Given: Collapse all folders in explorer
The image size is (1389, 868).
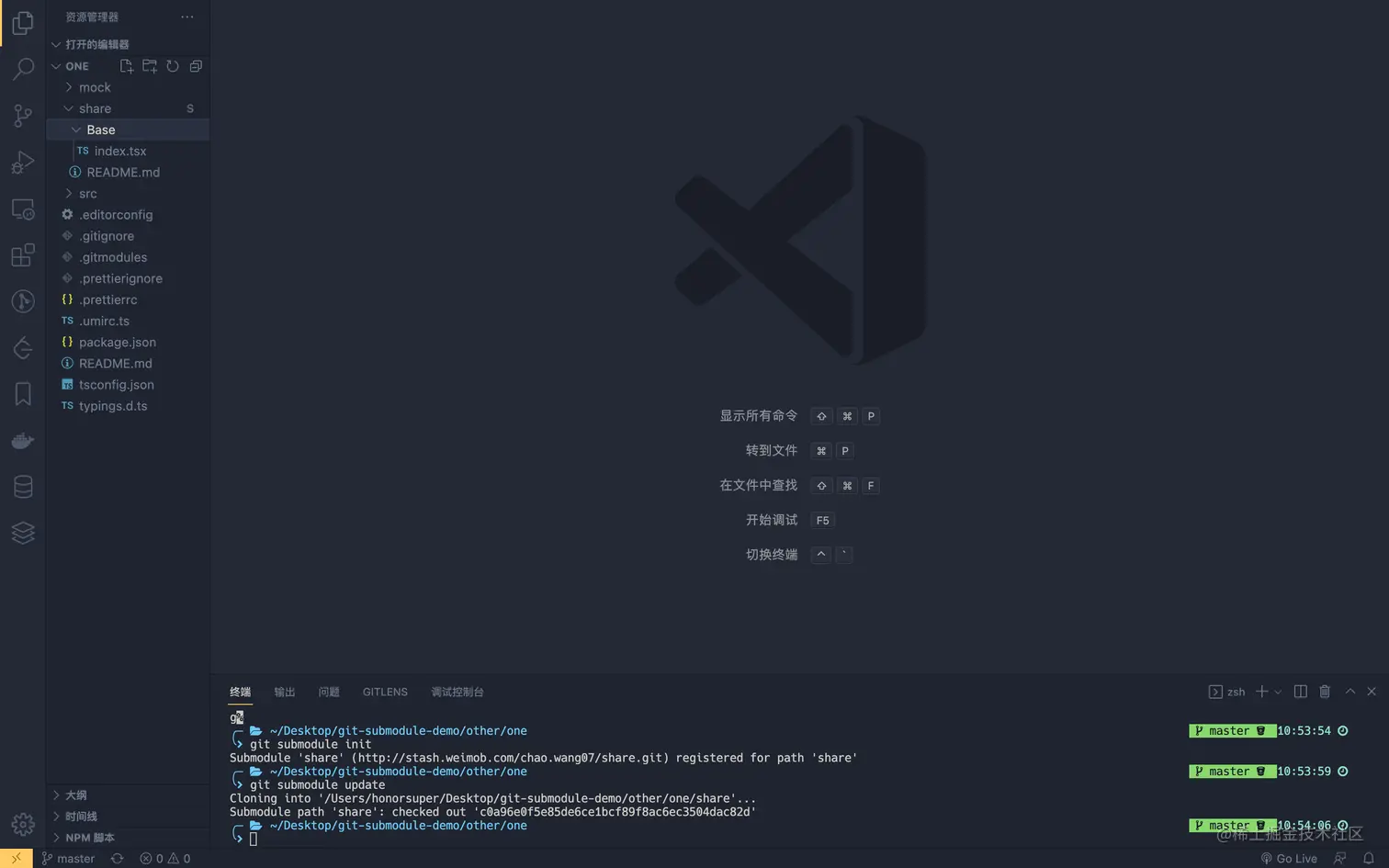Looking at the screenshot, I should click(196, 66).
